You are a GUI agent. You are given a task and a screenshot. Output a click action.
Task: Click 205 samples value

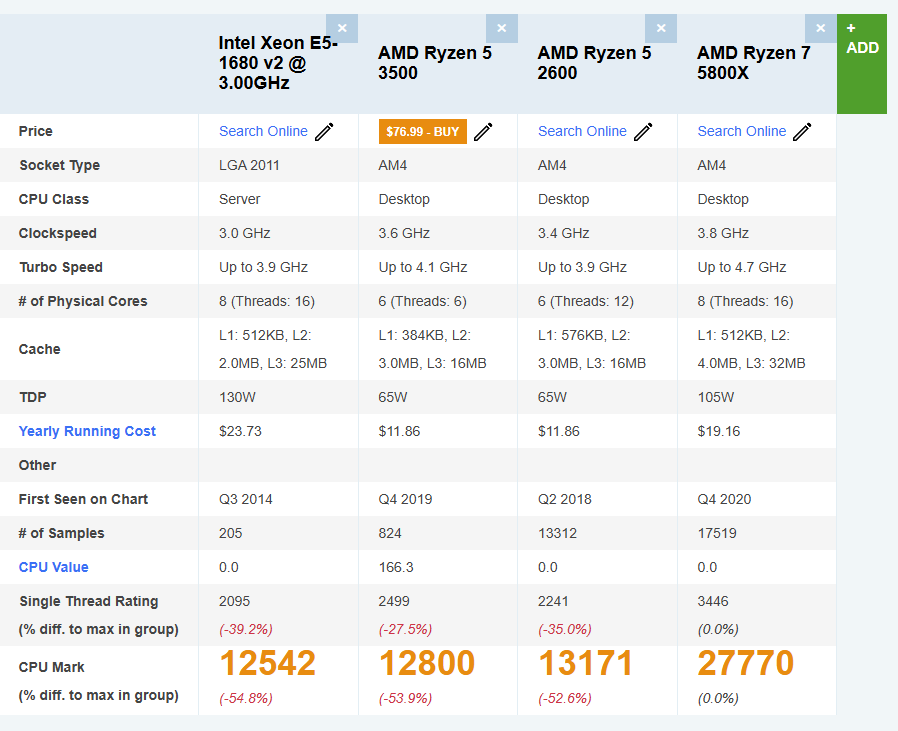point(230,533)
